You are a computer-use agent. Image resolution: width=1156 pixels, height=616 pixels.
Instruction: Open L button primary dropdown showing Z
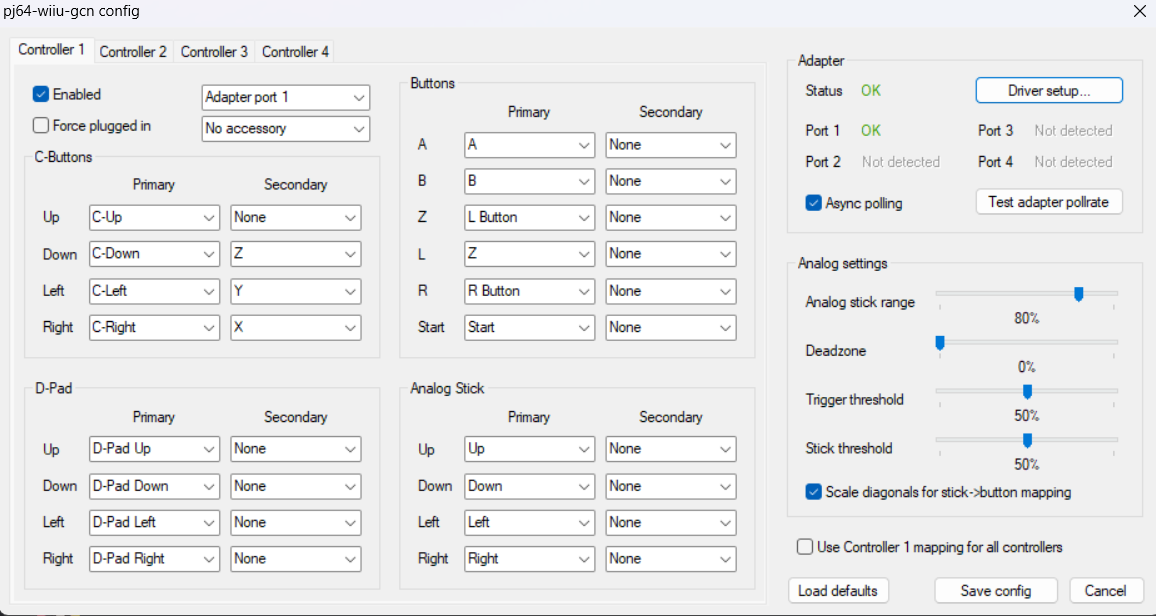(529, 253)
